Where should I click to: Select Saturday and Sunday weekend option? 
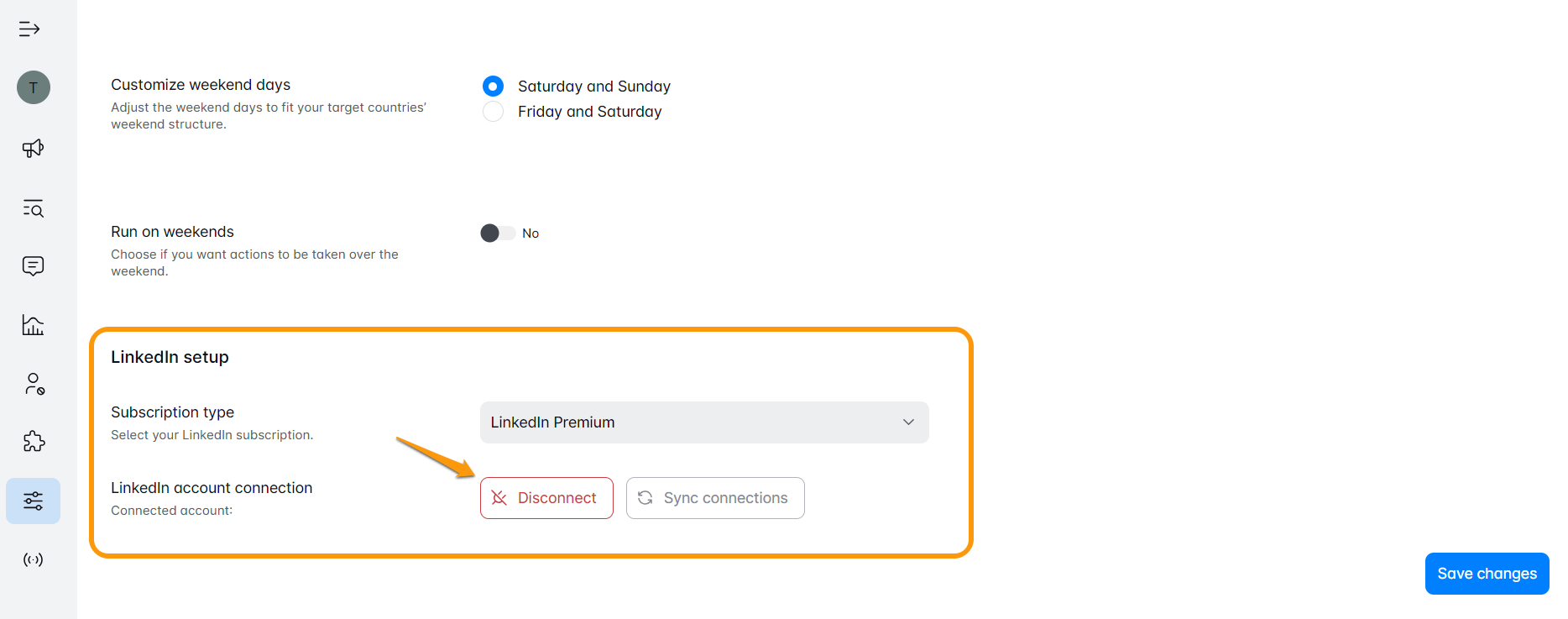[x=494, y=87]
